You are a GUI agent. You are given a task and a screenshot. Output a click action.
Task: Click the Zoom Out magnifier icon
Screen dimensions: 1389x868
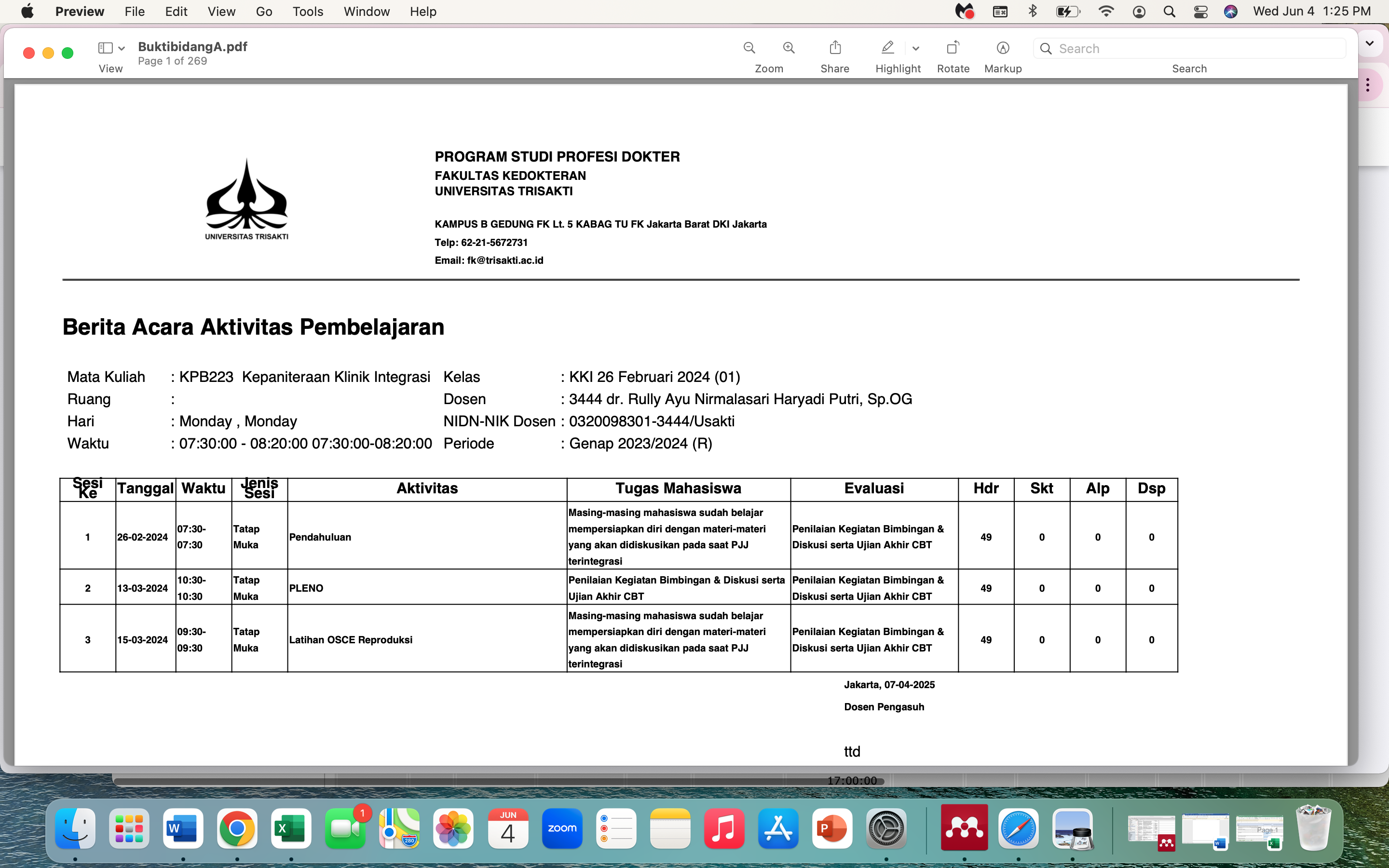(749, 48)
